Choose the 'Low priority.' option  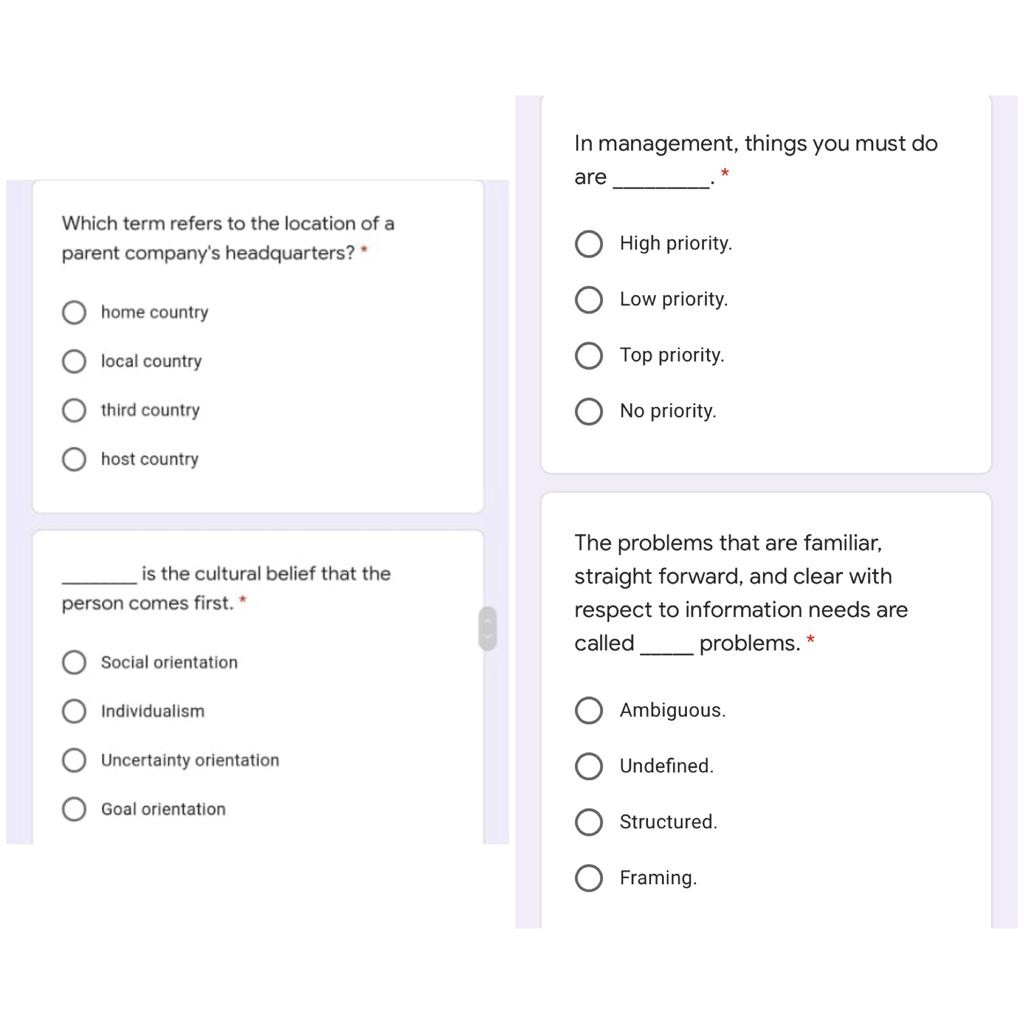pyautogui.click(x=589, y=299)
